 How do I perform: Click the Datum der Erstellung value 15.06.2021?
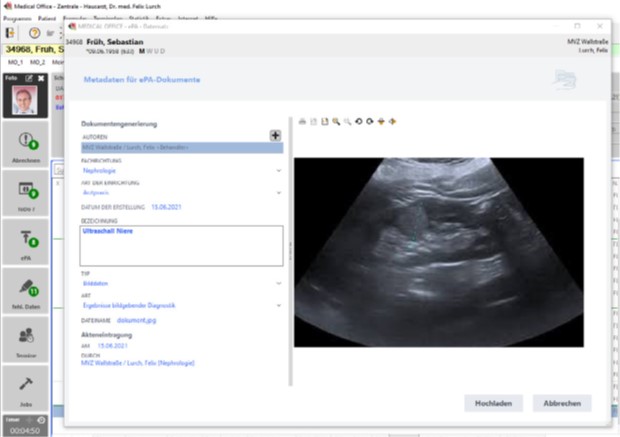(x=166, y=207)
